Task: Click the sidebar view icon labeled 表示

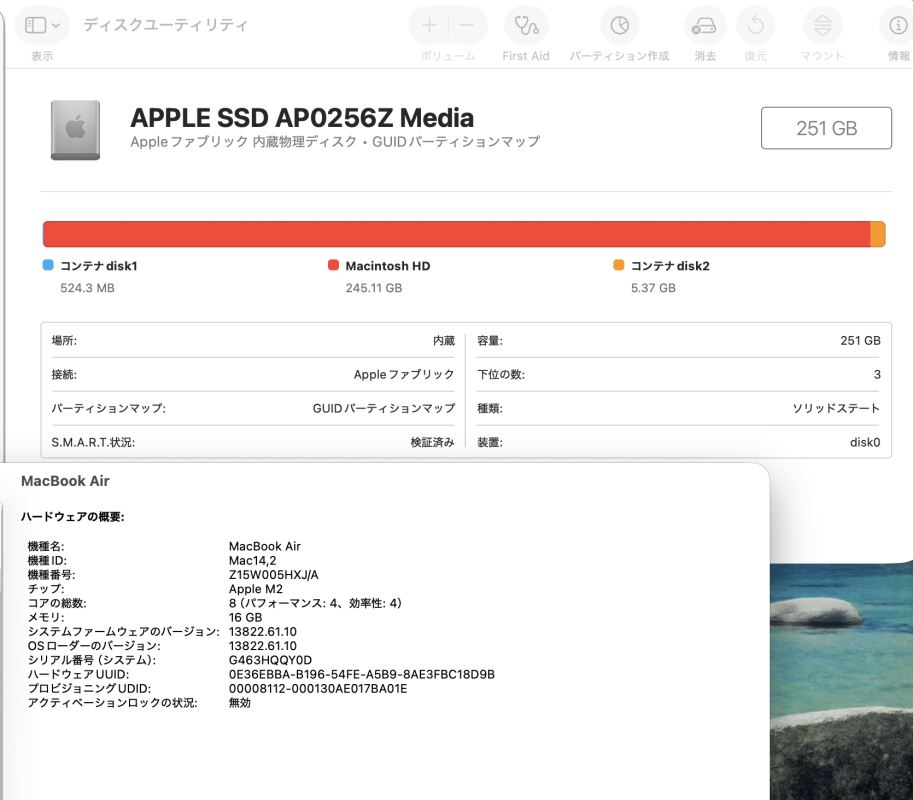Action: (35, 25)
